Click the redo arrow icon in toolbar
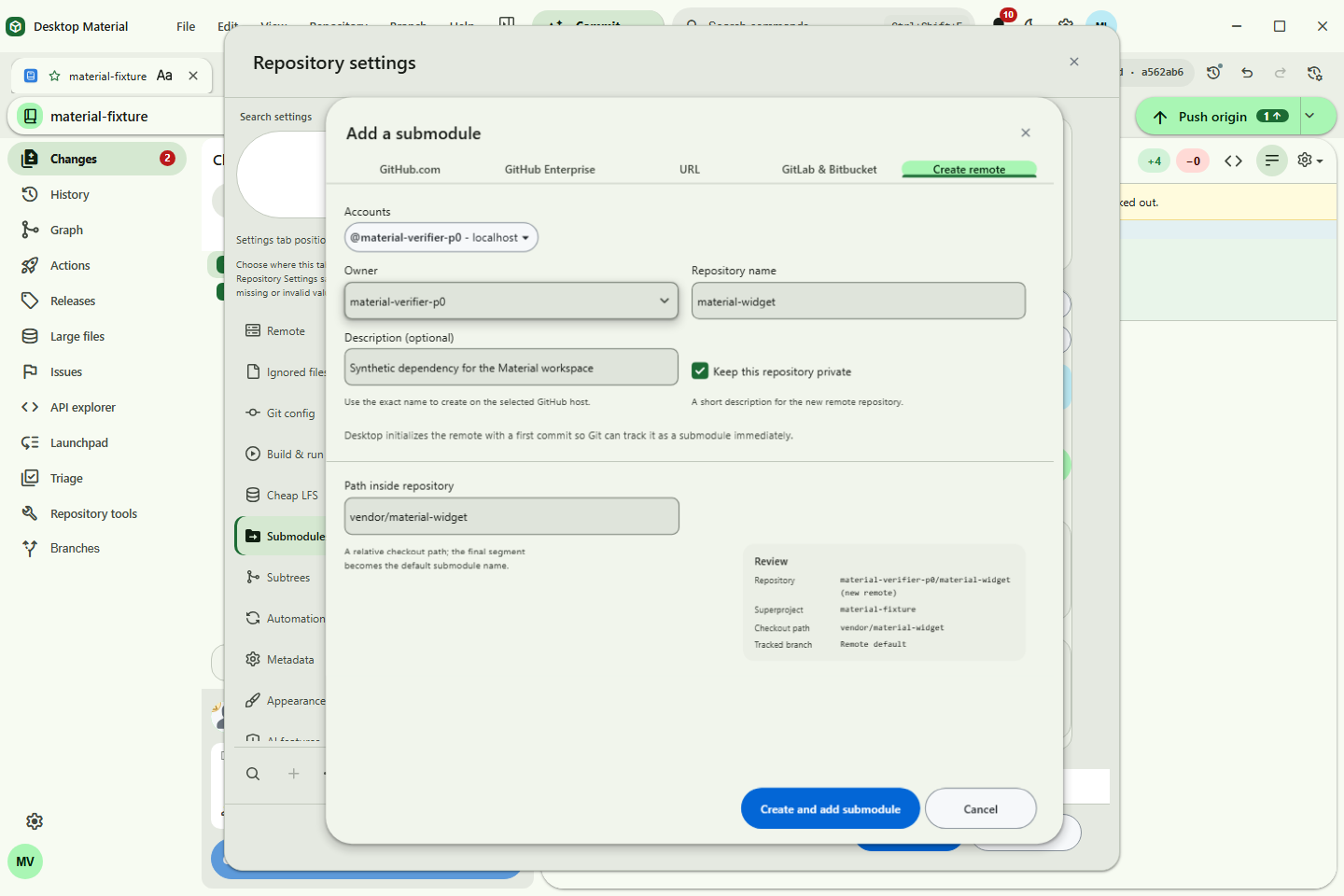1344x896 pixels. (1281, 73)
